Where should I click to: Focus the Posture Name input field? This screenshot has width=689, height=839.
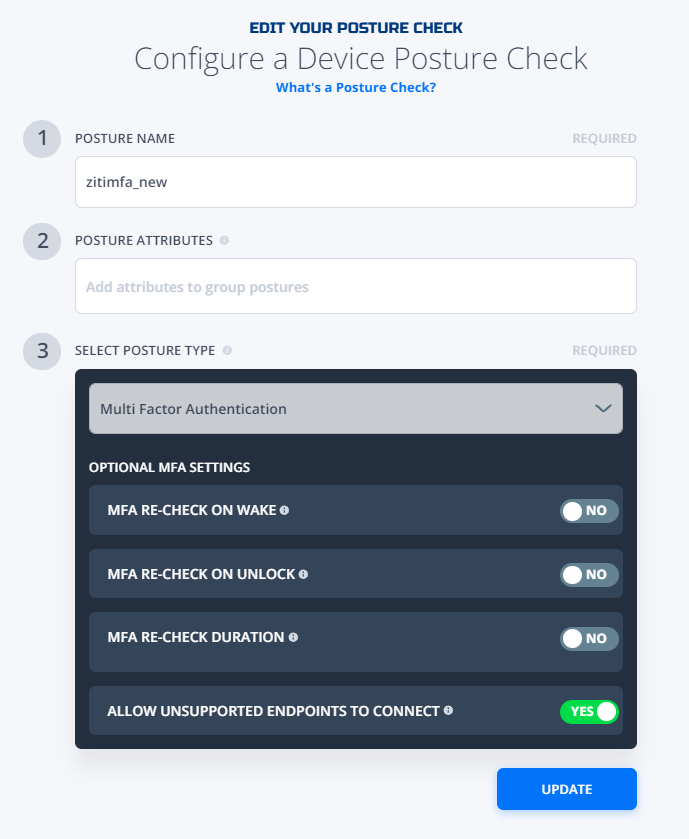tap(356, 182)
